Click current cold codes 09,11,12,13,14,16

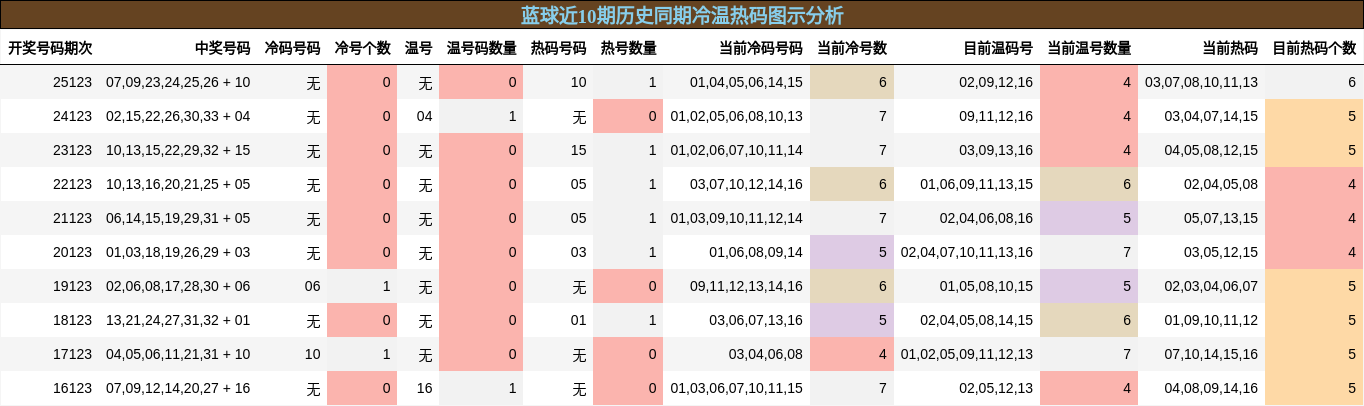point(747,286)
